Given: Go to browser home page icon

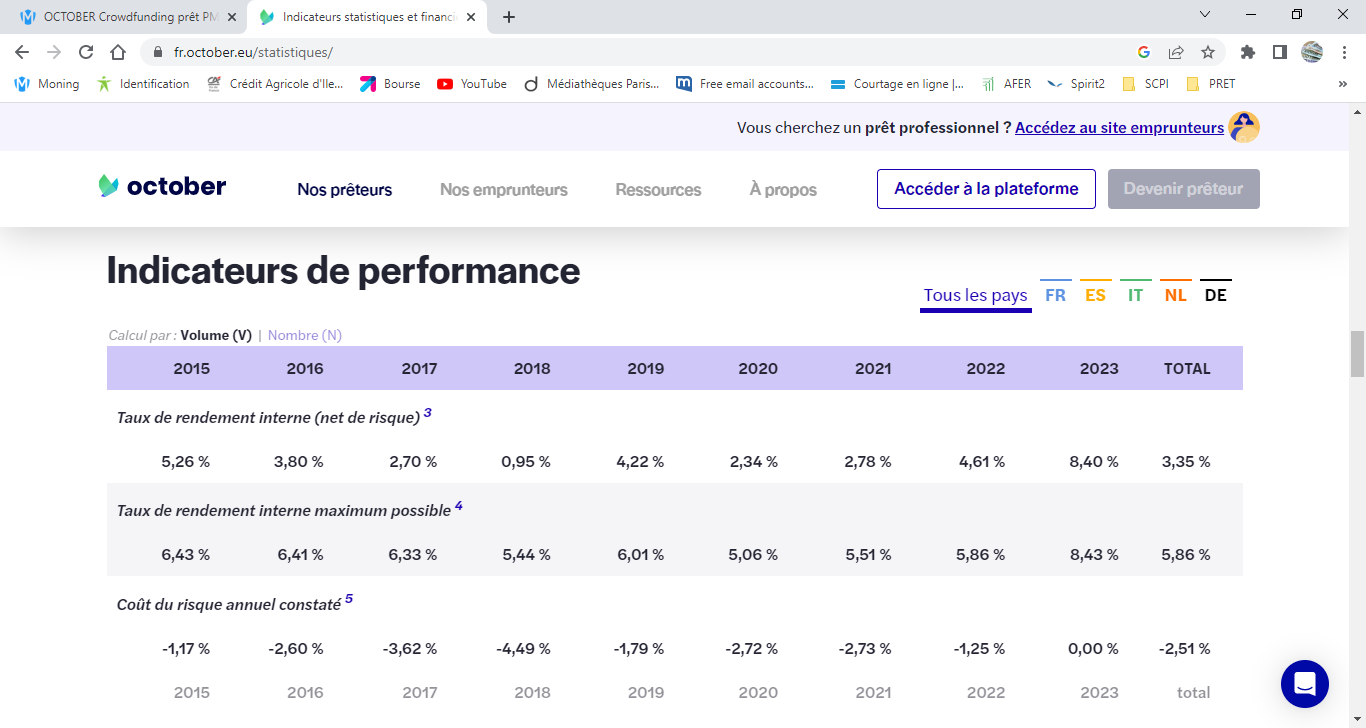Looking at the screenshot, I should (x=118, y=52).
